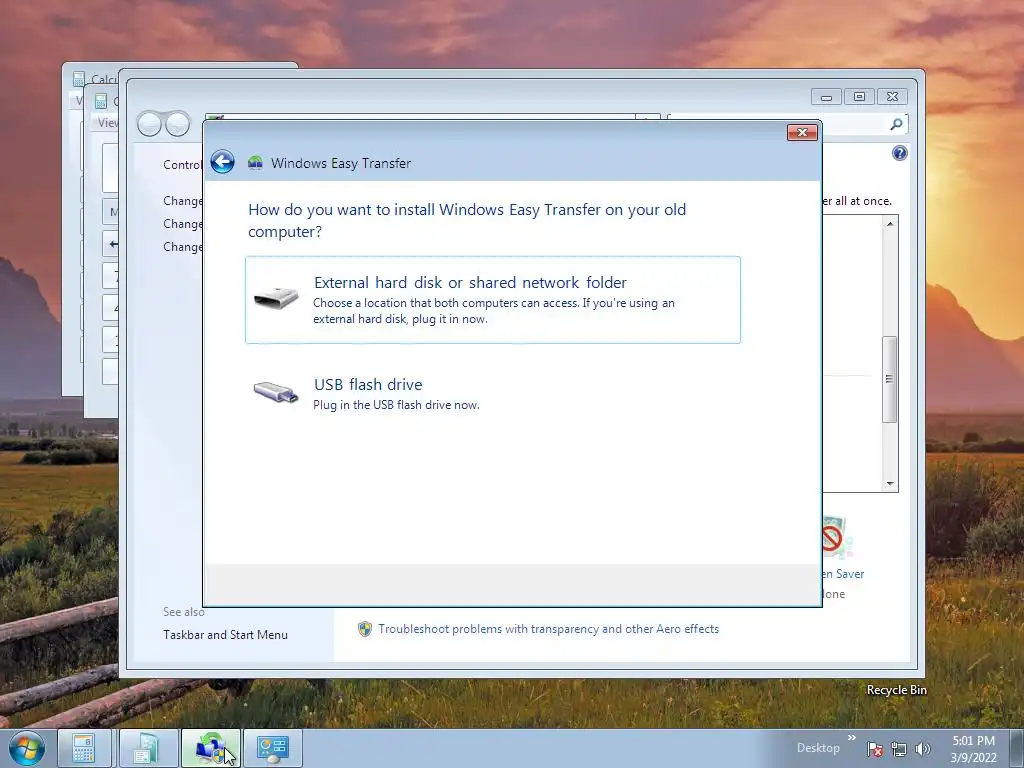This screenshot has width=1024, height=768.
Task: Click the external hard disk icon
Action: click(x=276, y=298)
